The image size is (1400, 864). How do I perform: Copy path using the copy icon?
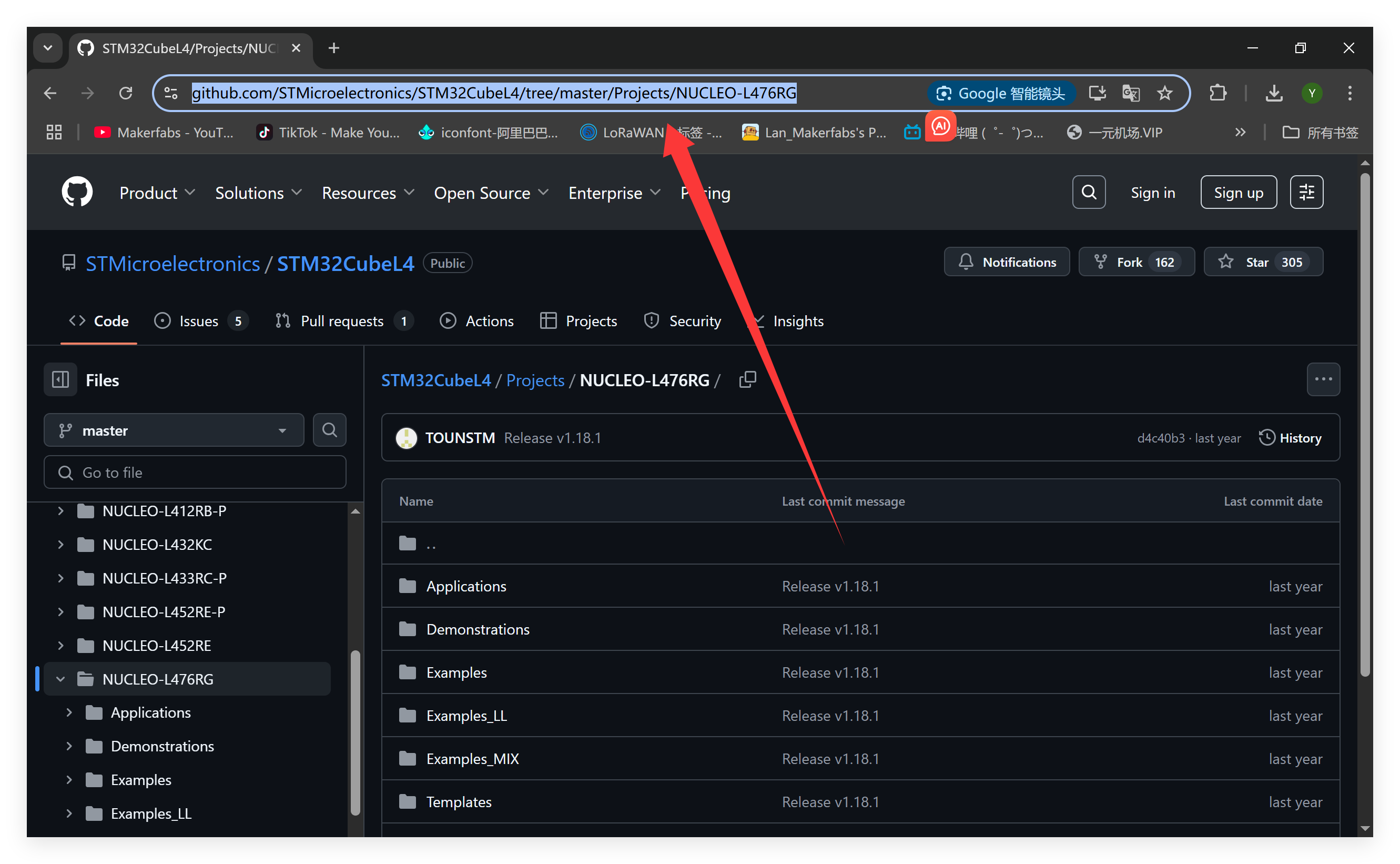point(747,379)
